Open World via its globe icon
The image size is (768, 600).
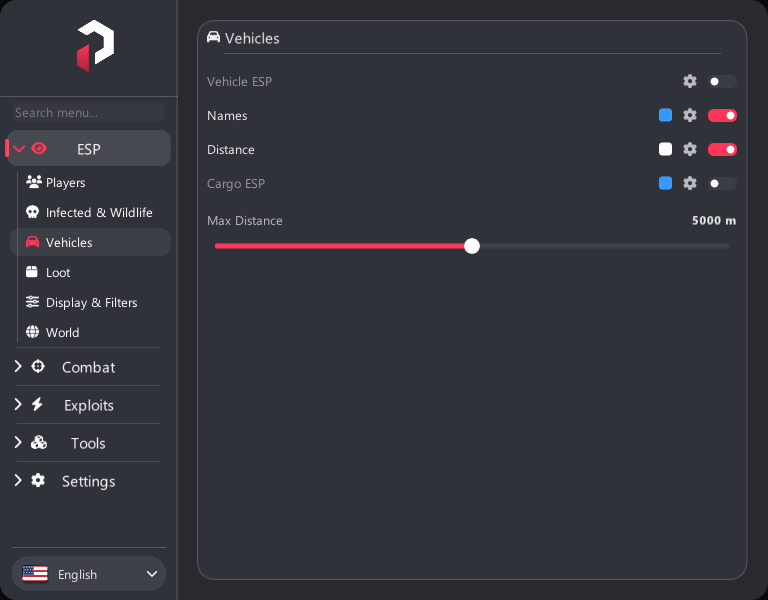[32, 332]
